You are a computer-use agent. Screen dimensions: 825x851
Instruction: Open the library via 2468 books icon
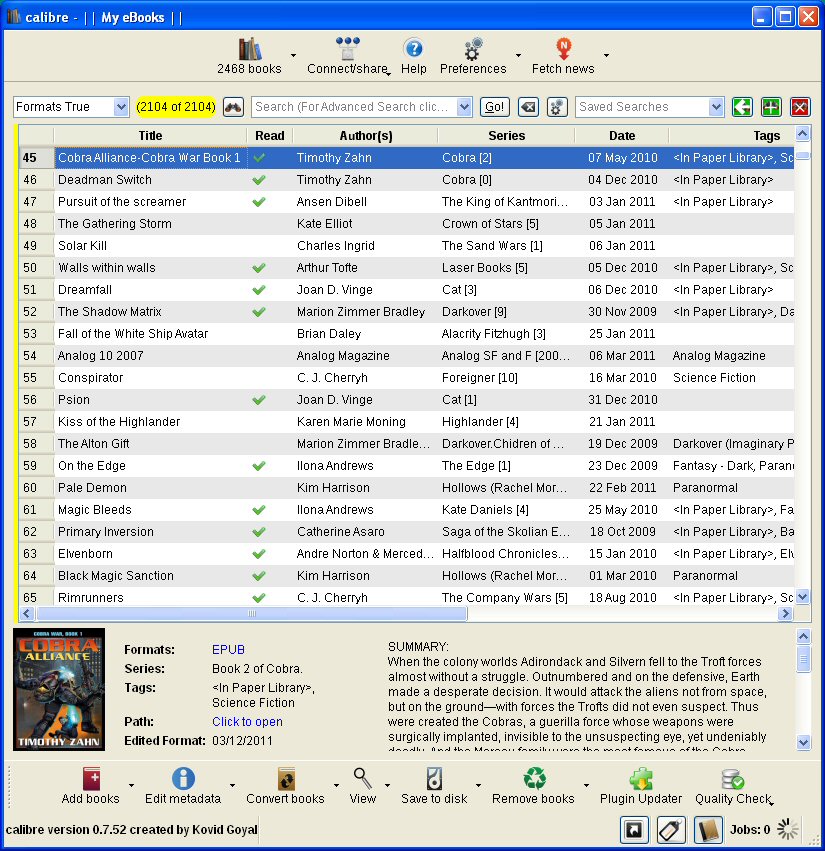pos(250,49)
